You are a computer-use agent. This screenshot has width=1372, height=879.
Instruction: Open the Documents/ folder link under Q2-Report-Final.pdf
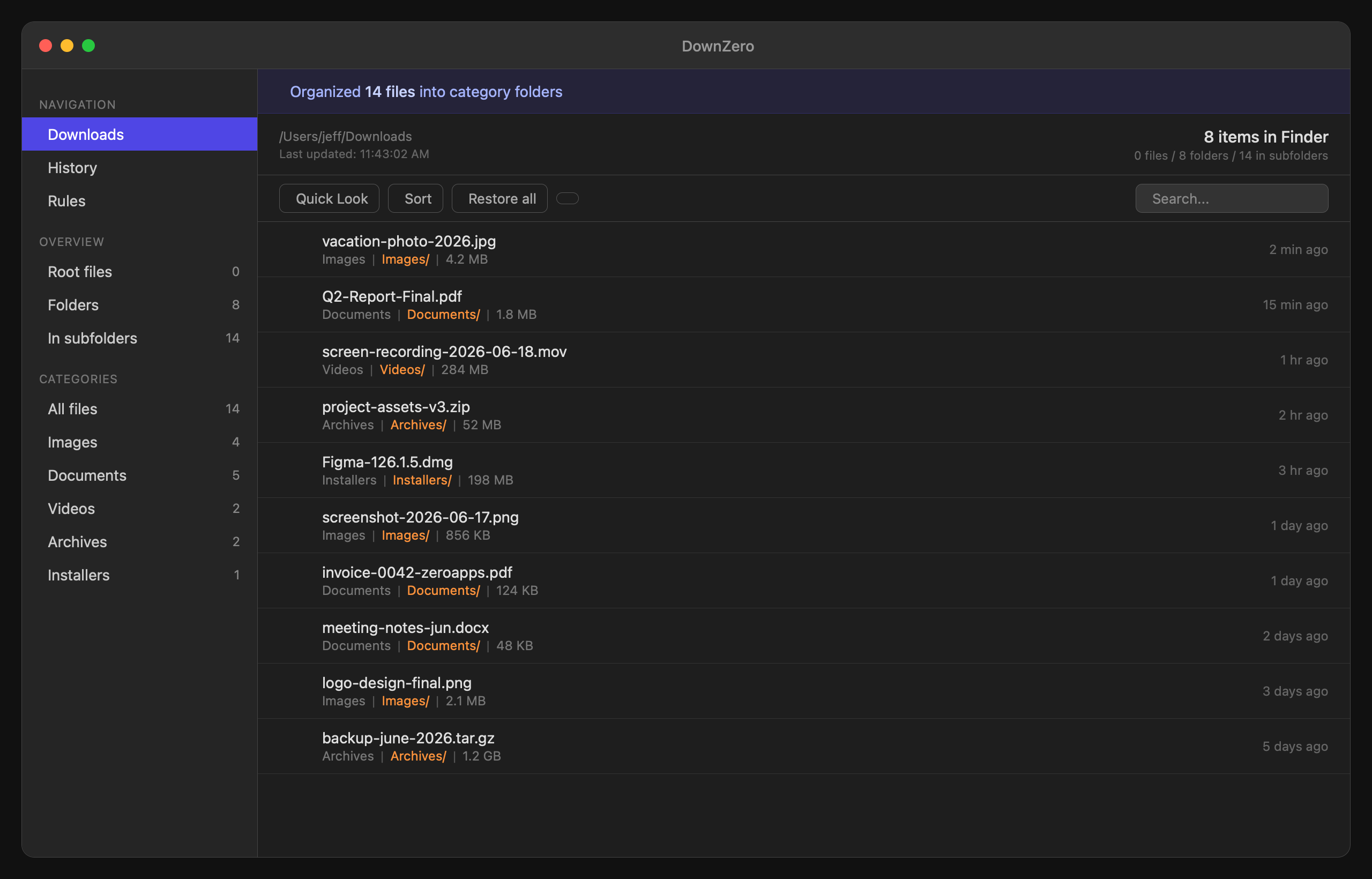click(x=443, y=315)
